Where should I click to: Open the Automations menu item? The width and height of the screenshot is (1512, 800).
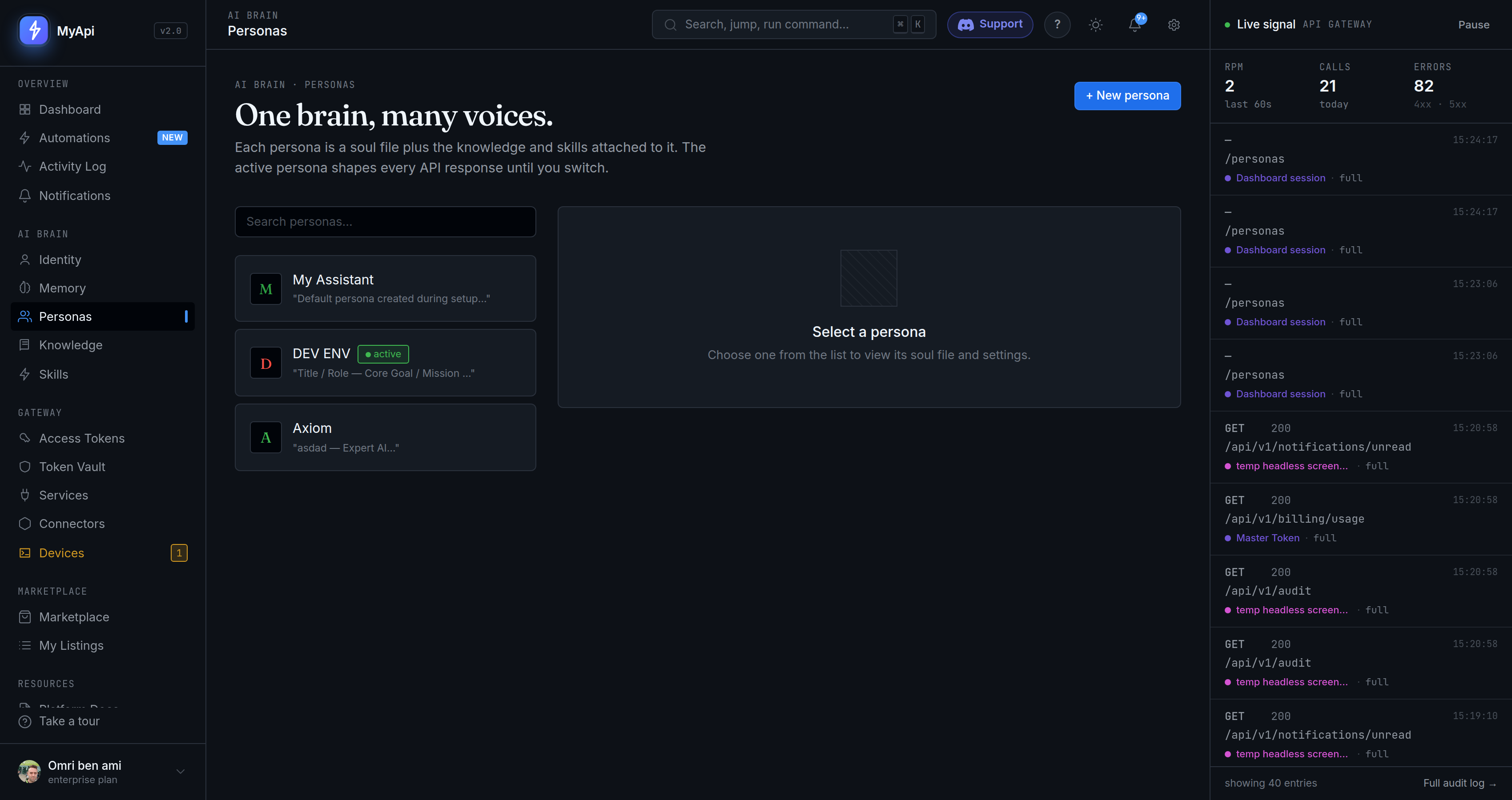103,138
